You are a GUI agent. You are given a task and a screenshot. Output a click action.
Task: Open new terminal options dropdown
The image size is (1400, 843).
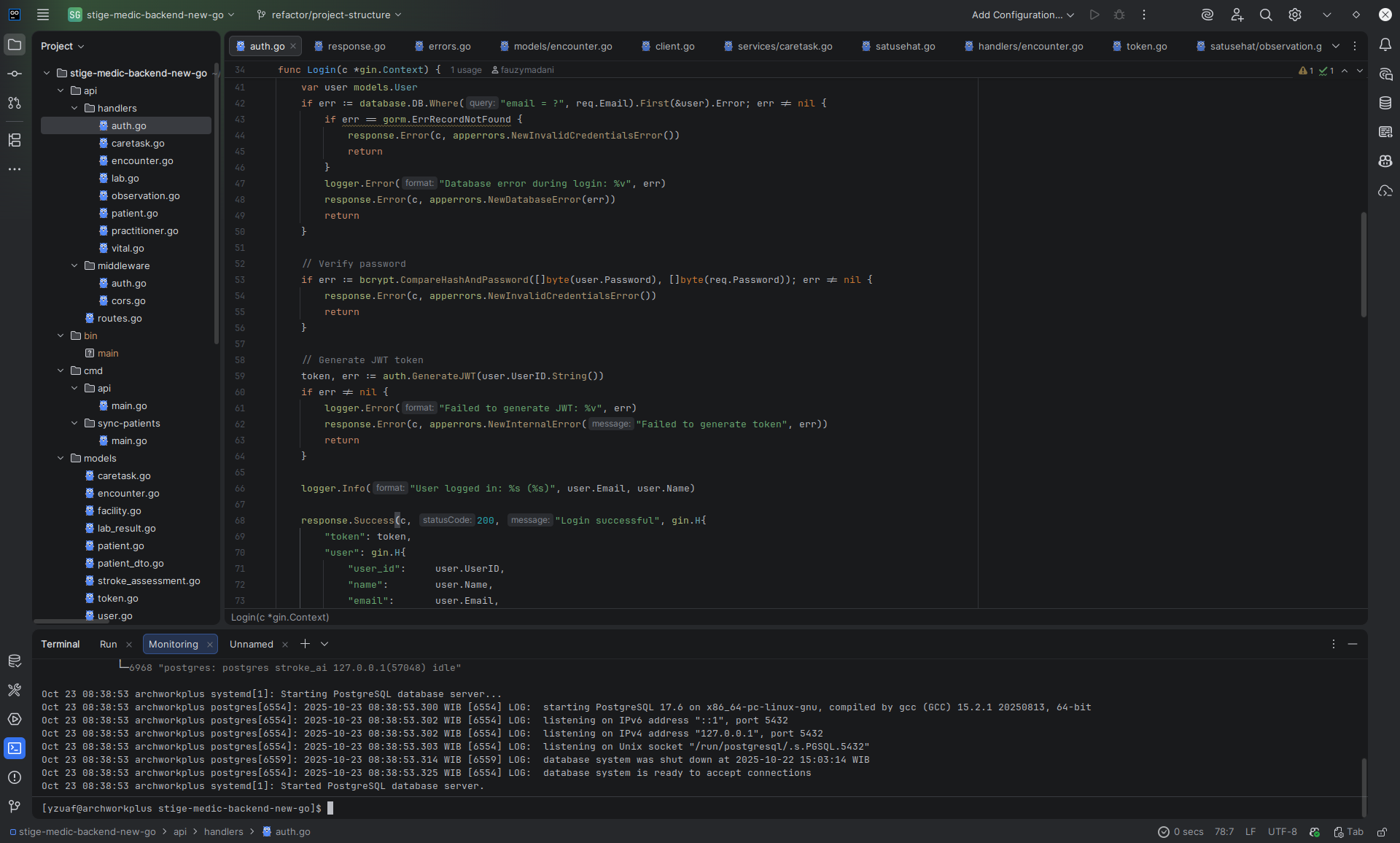pos(324,644)
